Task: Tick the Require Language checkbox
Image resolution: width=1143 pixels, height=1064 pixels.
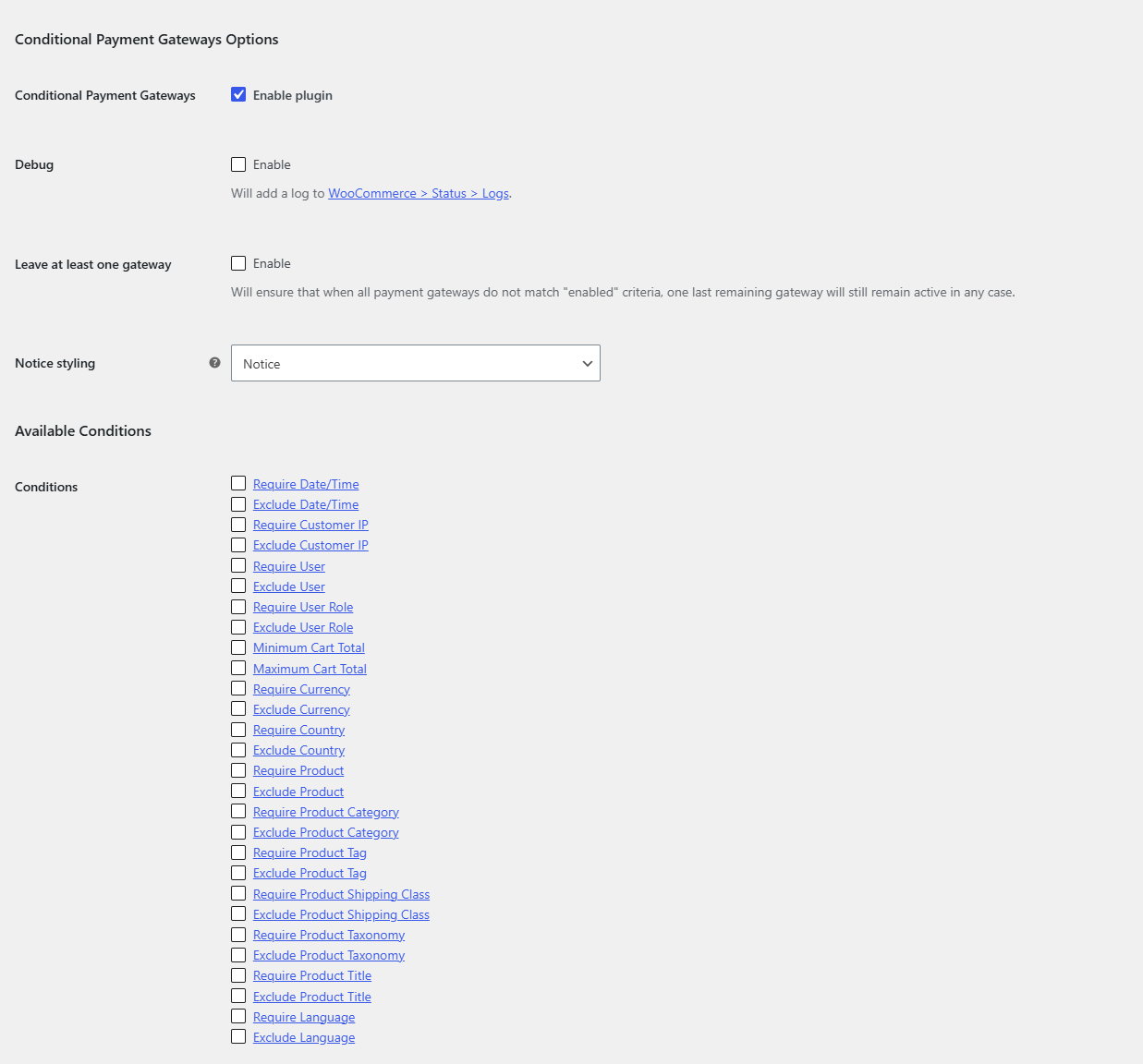Action: pos(238,1016)
